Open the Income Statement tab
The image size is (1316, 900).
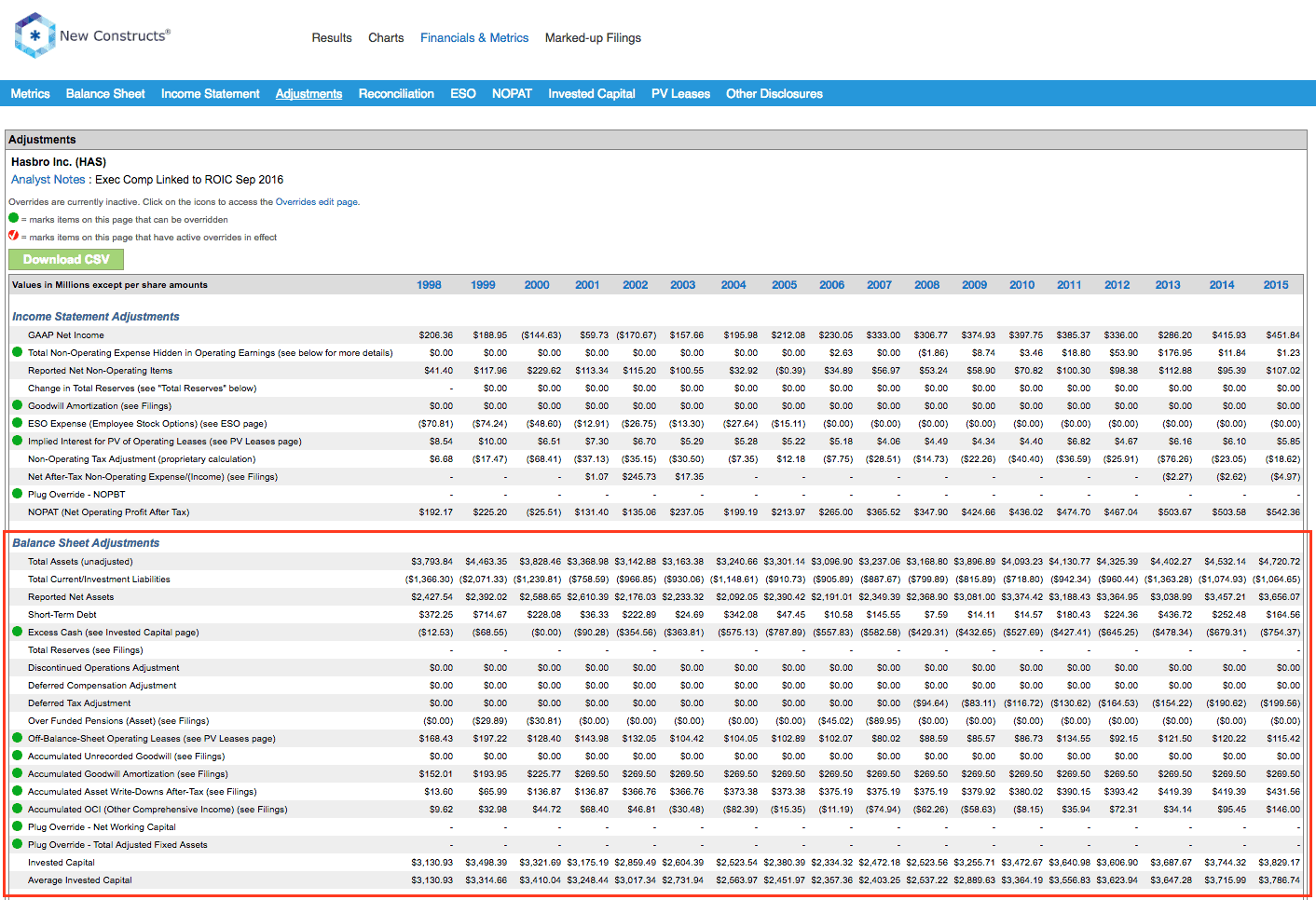211,94
